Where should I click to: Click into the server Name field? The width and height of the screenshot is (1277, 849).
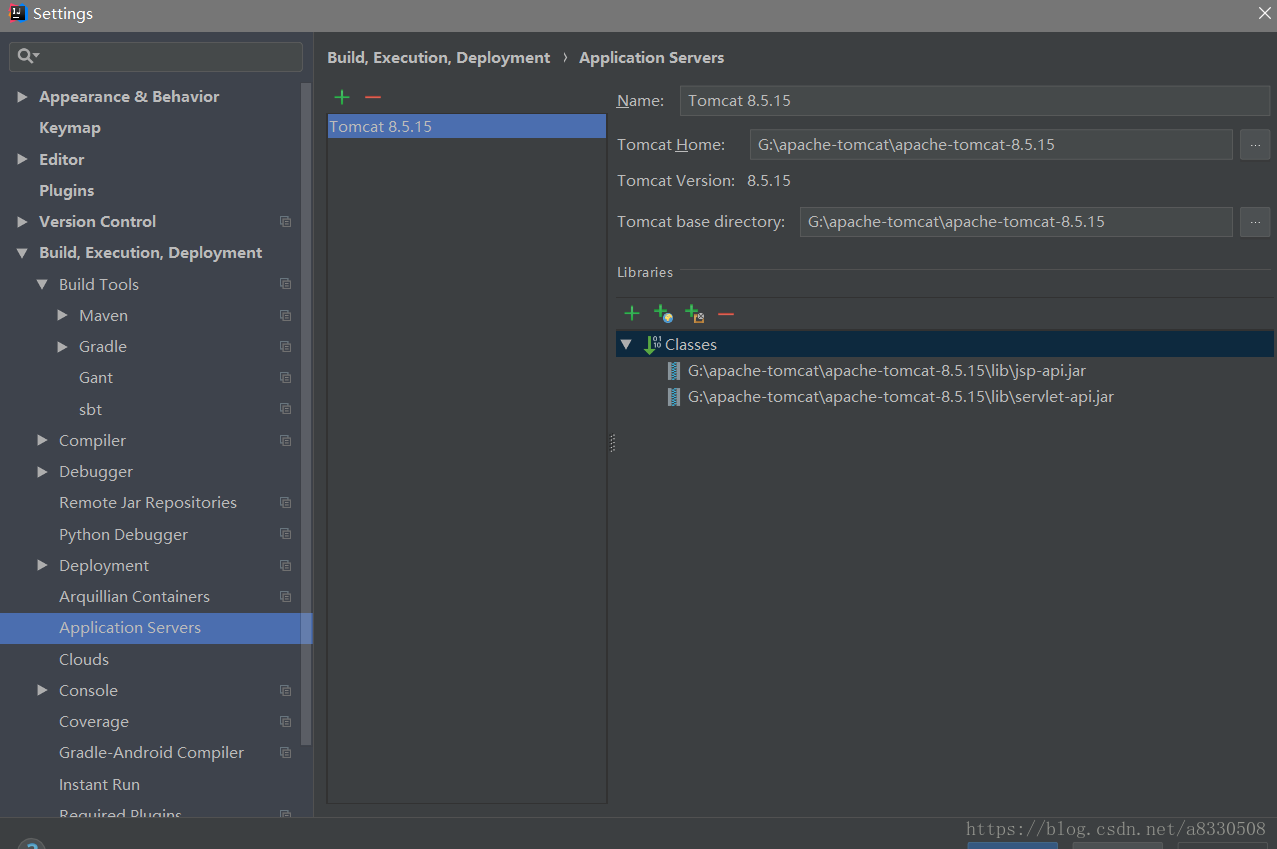[x=975, y=100]
